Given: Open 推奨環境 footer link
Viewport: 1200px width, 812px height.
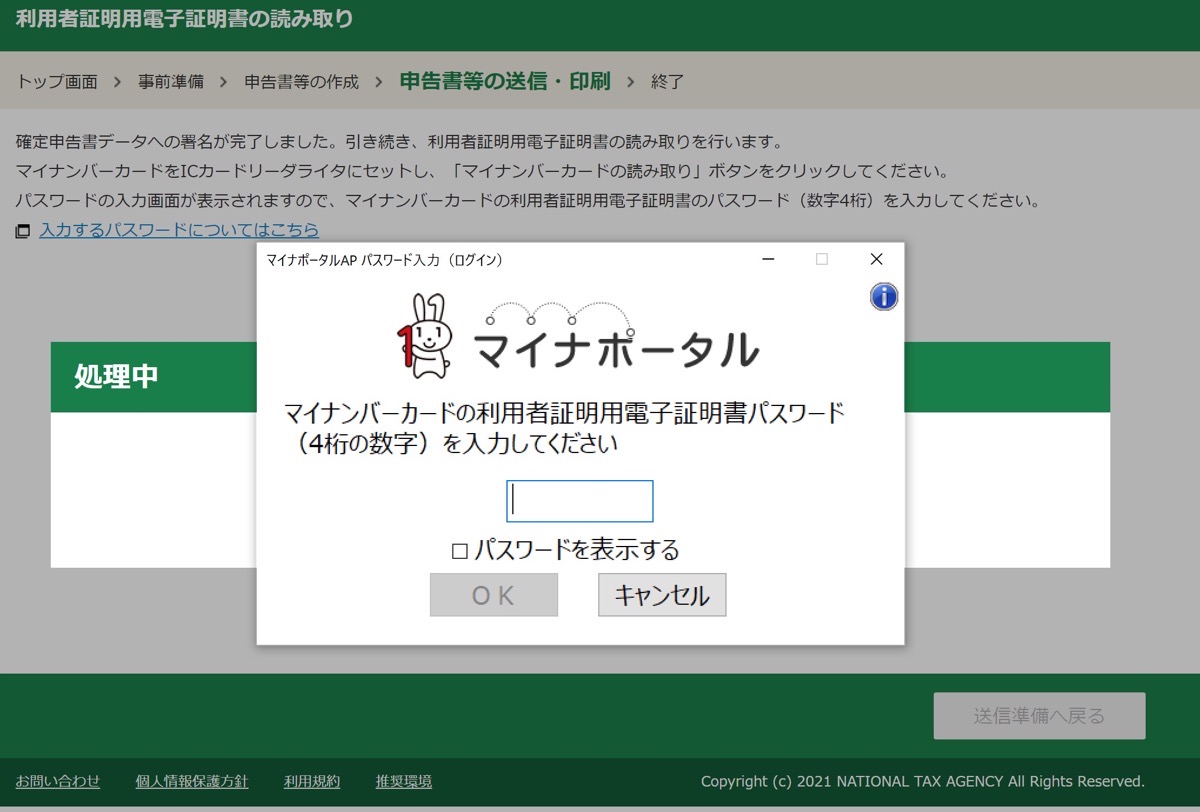Looking at the screenshot, I should tap(404, 781).
